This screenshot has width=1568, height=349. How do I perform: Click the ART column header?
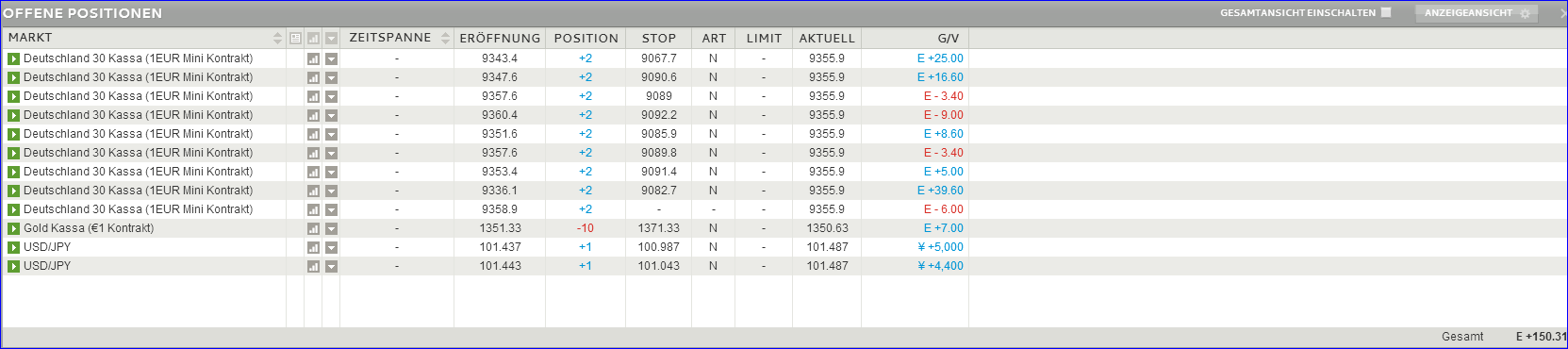pyautogui.click(x=714, y=39)
